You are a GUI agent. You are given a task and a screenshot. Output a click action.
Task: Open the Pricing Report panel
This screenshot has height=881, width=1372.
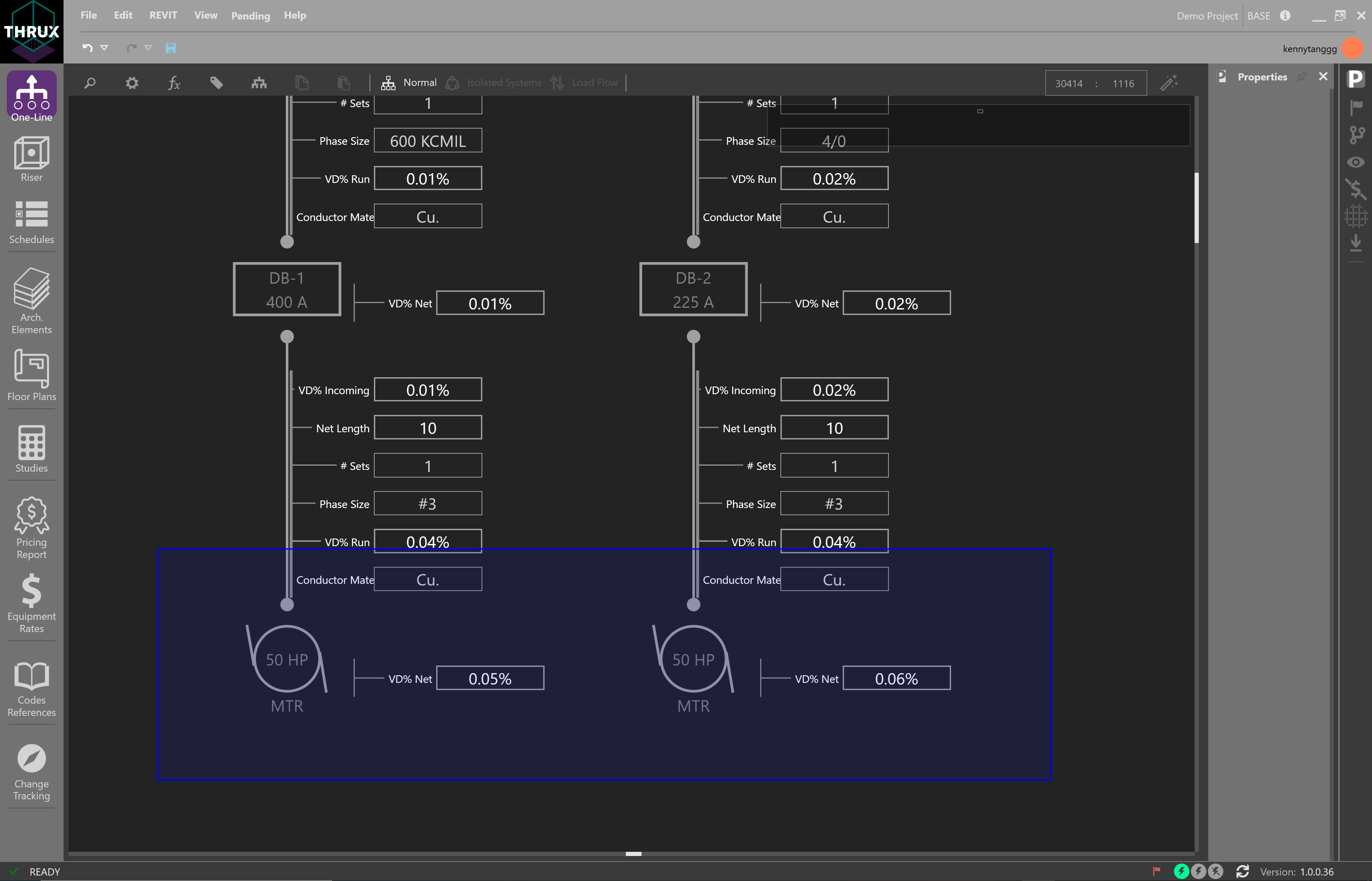pyautogui.click(x=31, y=528)
